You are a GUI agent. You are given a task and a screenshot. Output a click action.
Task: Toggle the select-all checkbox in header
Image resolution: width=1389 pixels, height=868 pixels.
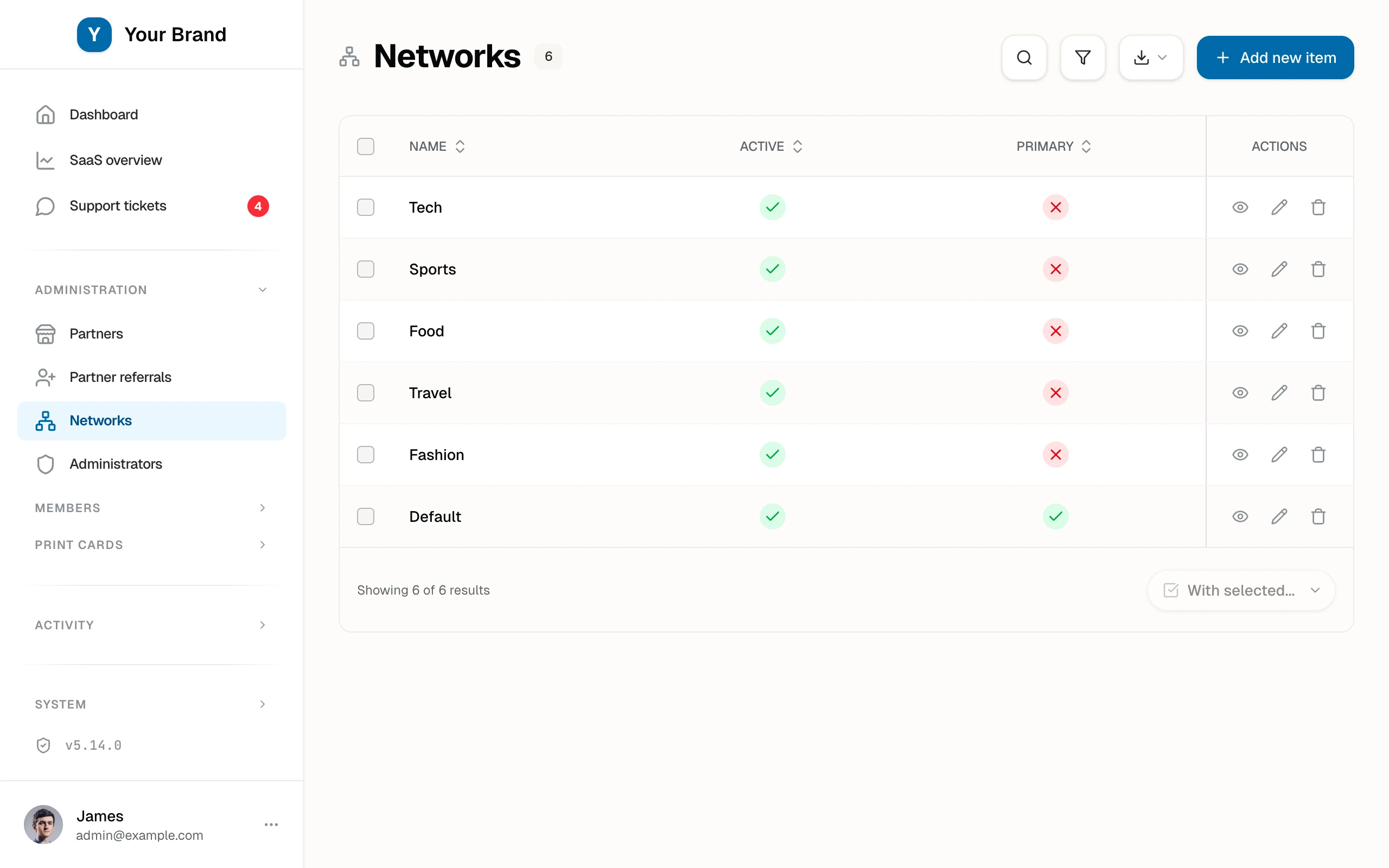[366, 146]
